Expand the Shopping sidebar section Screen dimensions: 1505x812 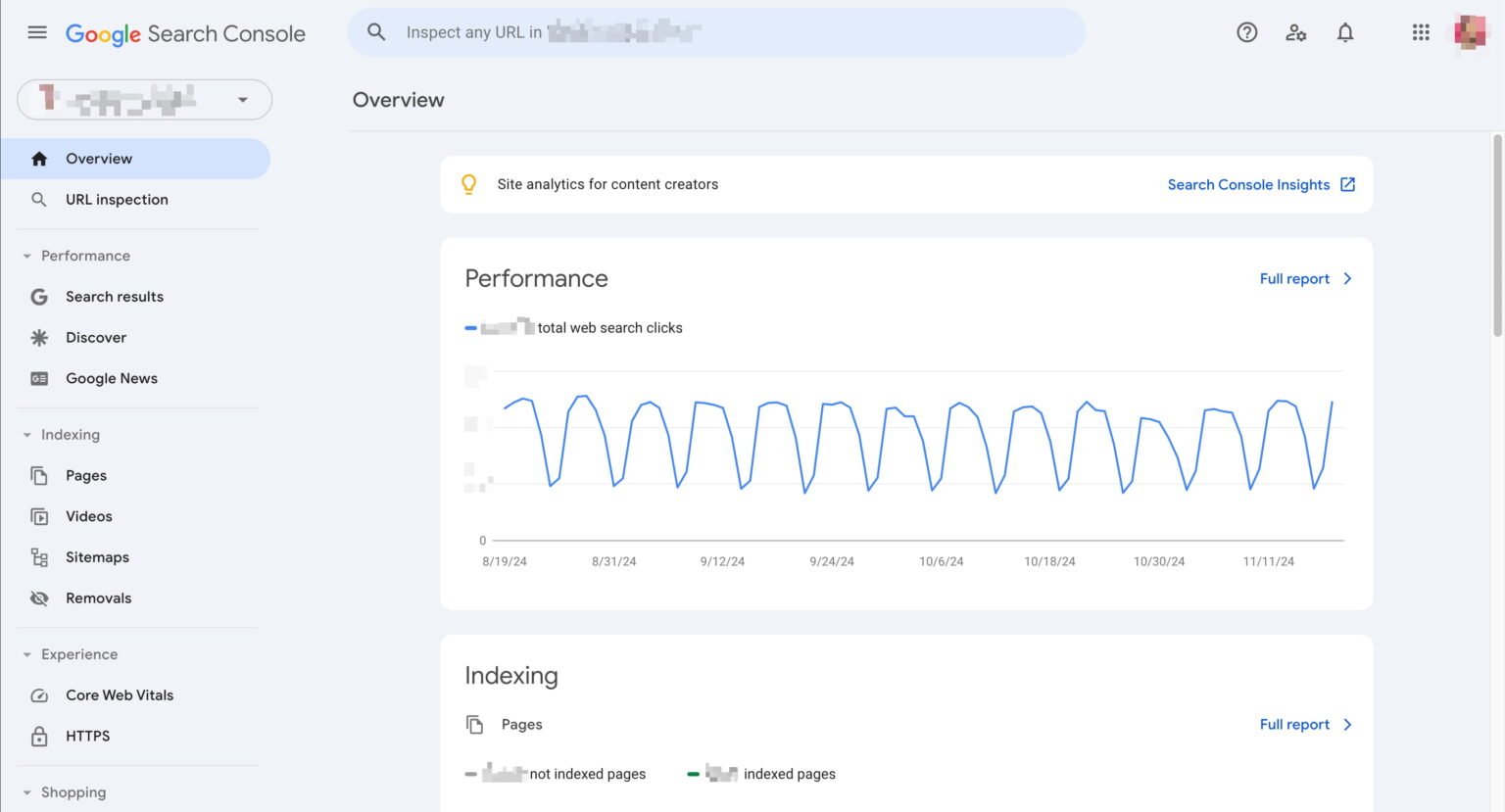(26, 791)
